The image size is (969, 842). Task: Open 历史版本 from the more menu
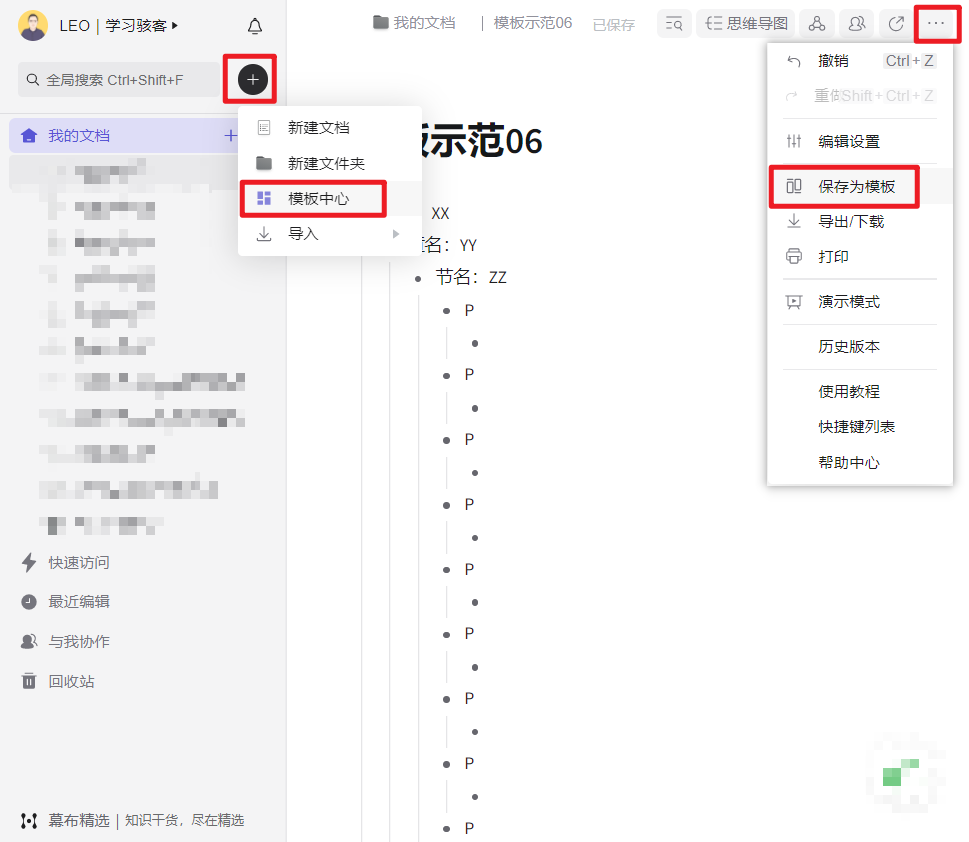(860, 347)
